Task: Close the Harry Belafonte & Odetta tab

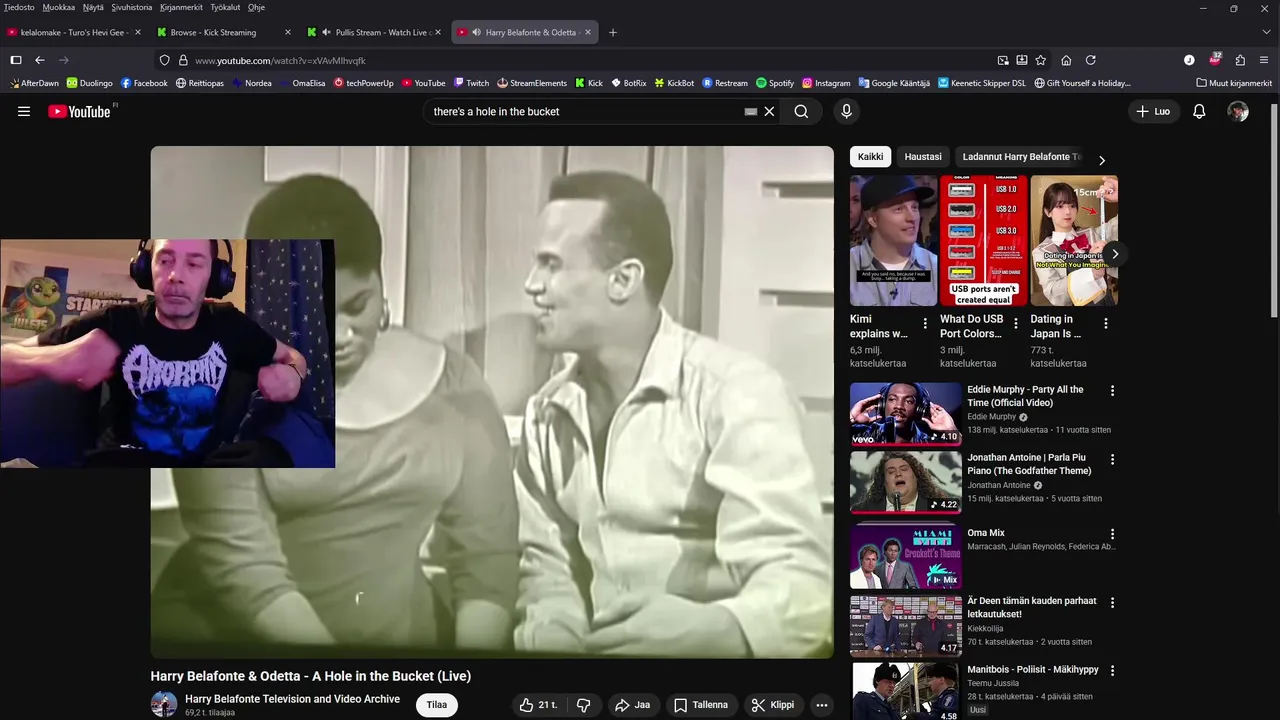Action: click(x=588, y=32)
